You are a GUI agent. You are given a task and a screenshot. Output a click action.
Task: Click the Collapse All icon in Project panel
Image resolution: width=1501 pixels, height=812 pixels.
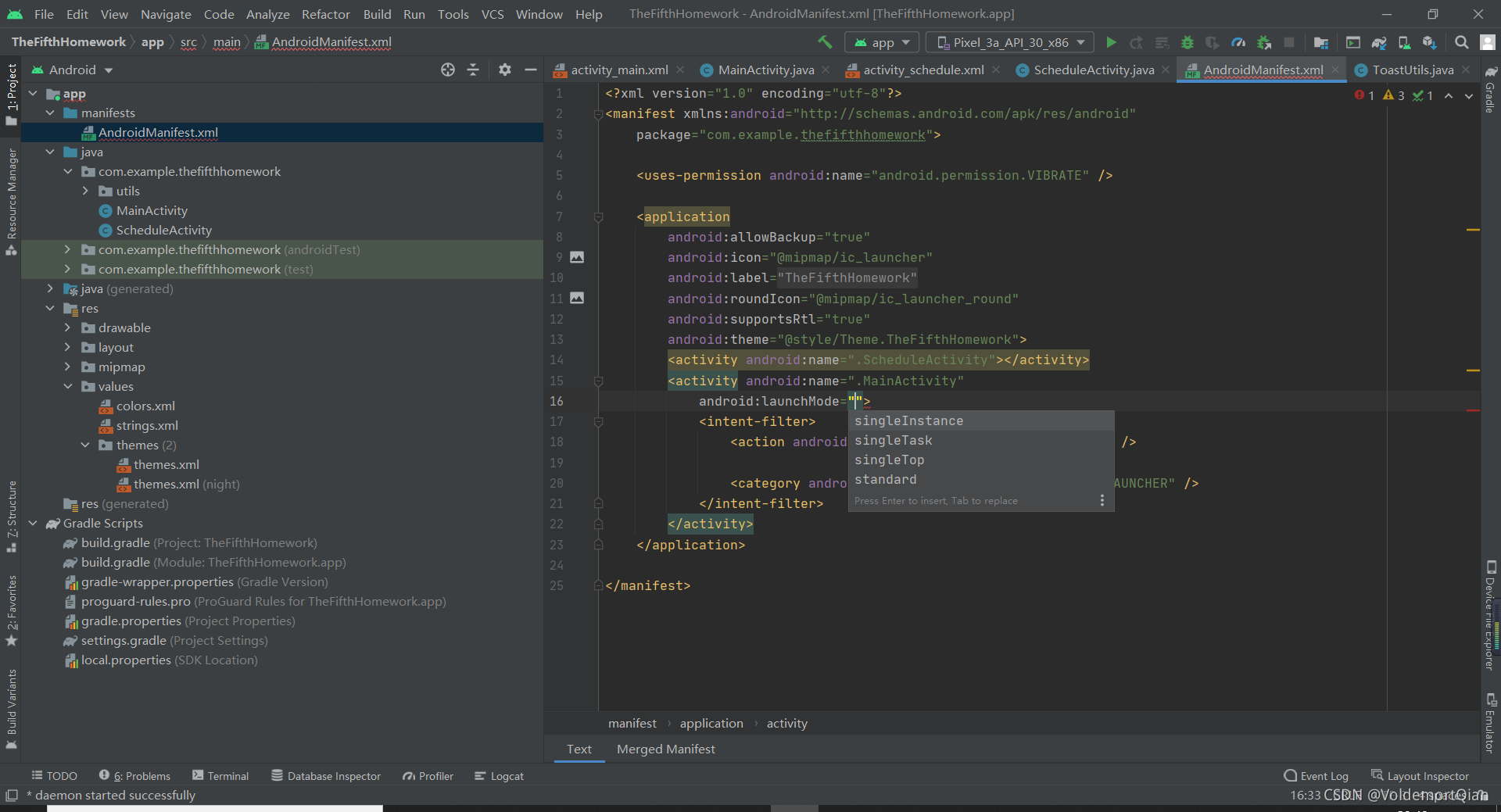click(x=473, y=70)
